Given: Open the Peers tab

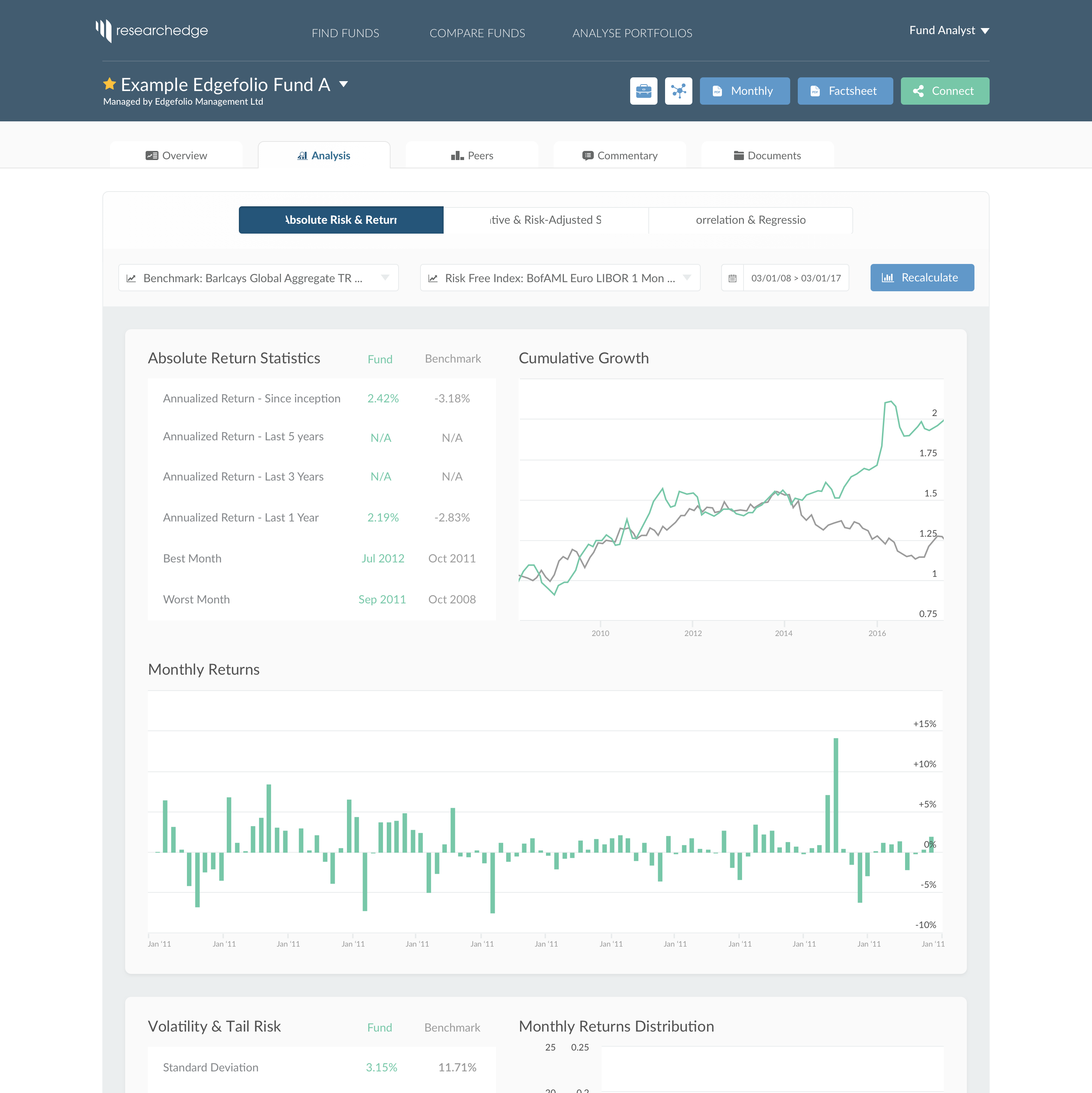Looking at the screenshot, I should [x=472, y=155].
